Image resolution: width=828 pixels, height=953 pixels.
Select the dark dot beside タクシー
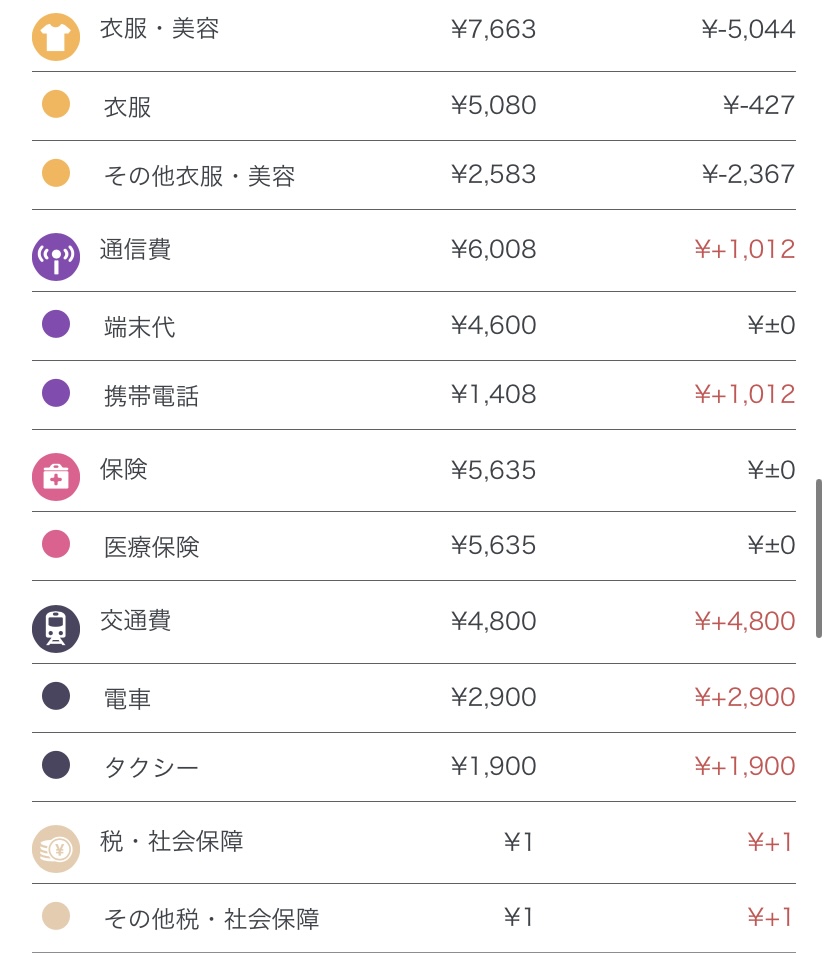[x=56, y=766]
